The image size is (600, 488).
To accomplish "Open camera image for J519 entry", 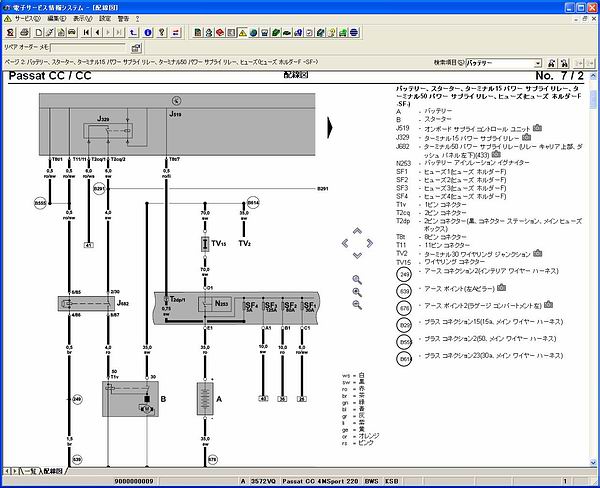I will [537, 128].
